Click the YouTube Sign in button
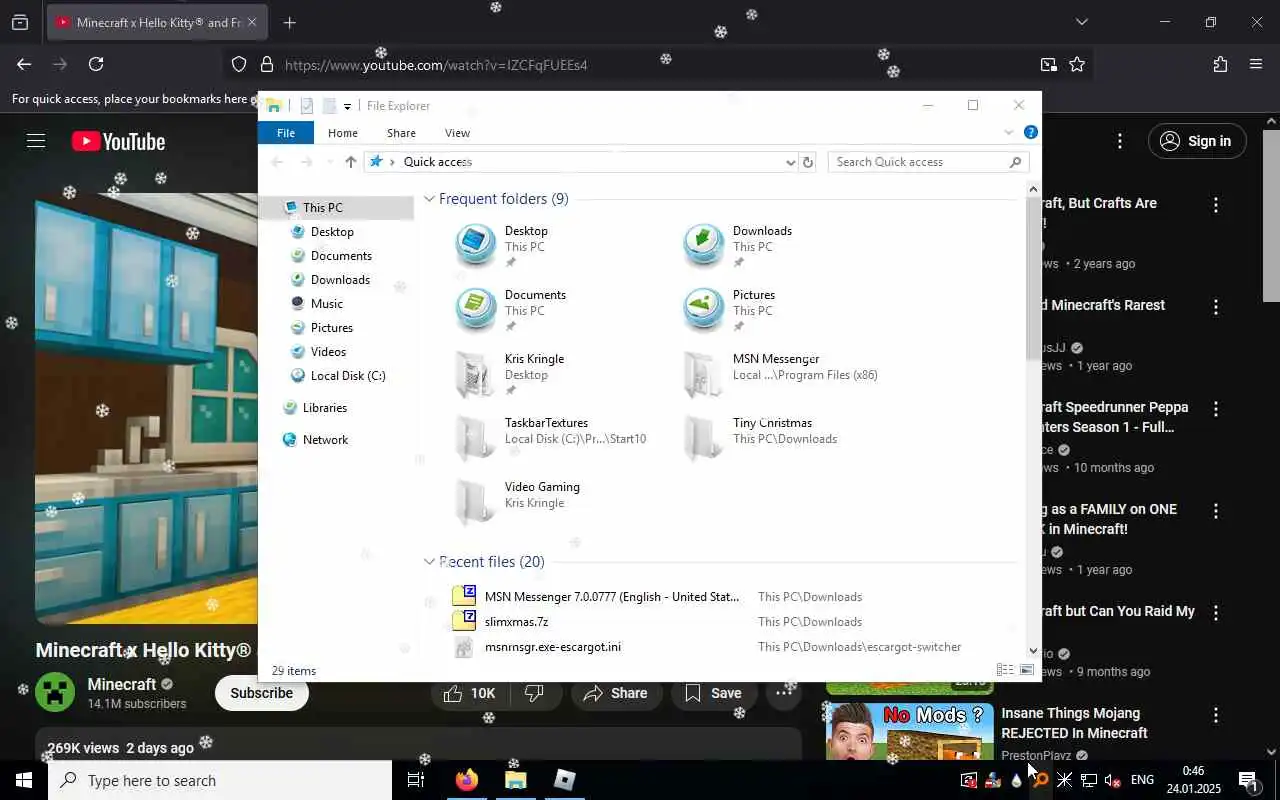1280x800 pixels. [x=1196, y=141]
